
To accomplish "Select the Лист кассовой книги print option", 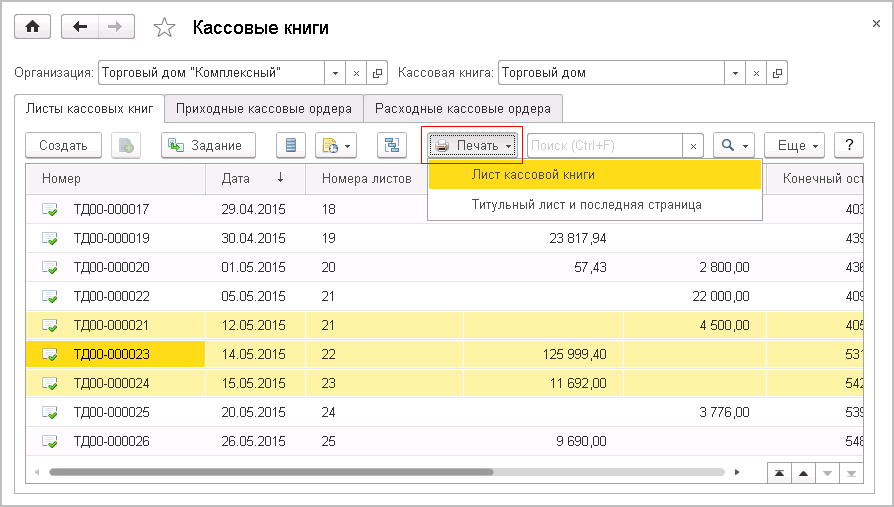I will click(533, 174).
